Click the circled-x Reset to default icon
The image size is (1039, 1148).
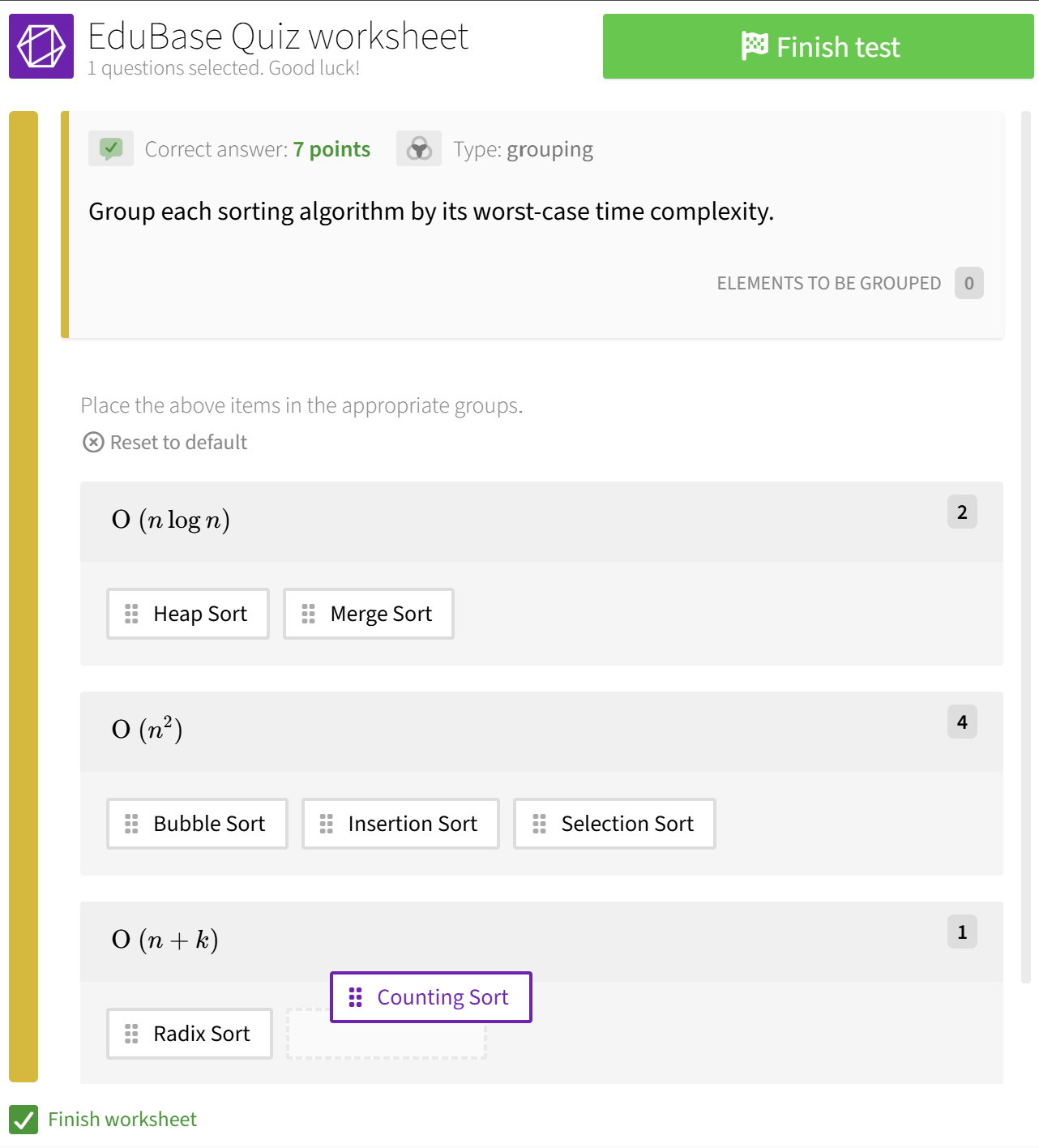pos(93,442)
